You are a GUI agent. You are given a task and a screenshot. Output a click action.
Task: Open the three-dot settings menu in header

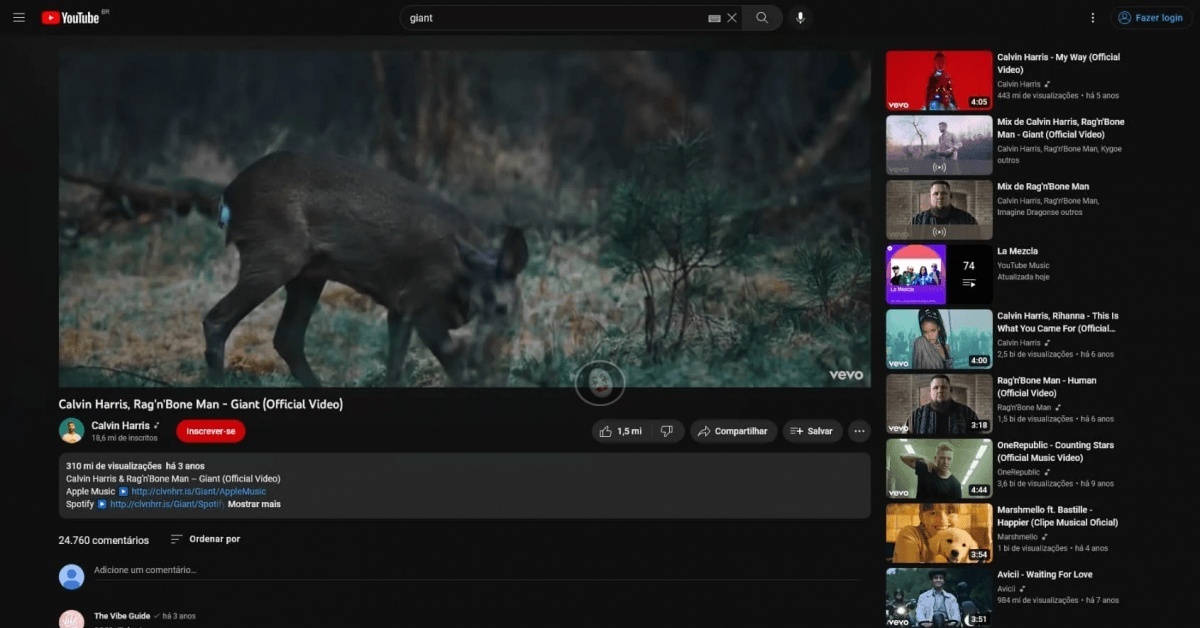(x=1093, y=18)
